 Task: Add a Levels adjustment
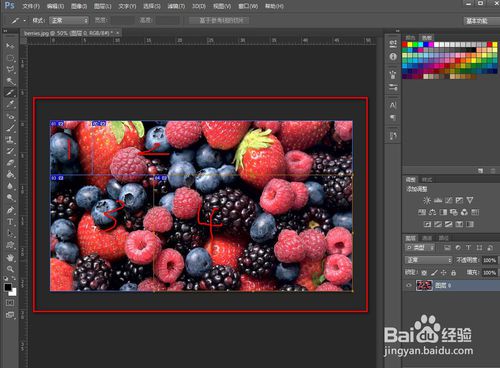pos(438,200)
